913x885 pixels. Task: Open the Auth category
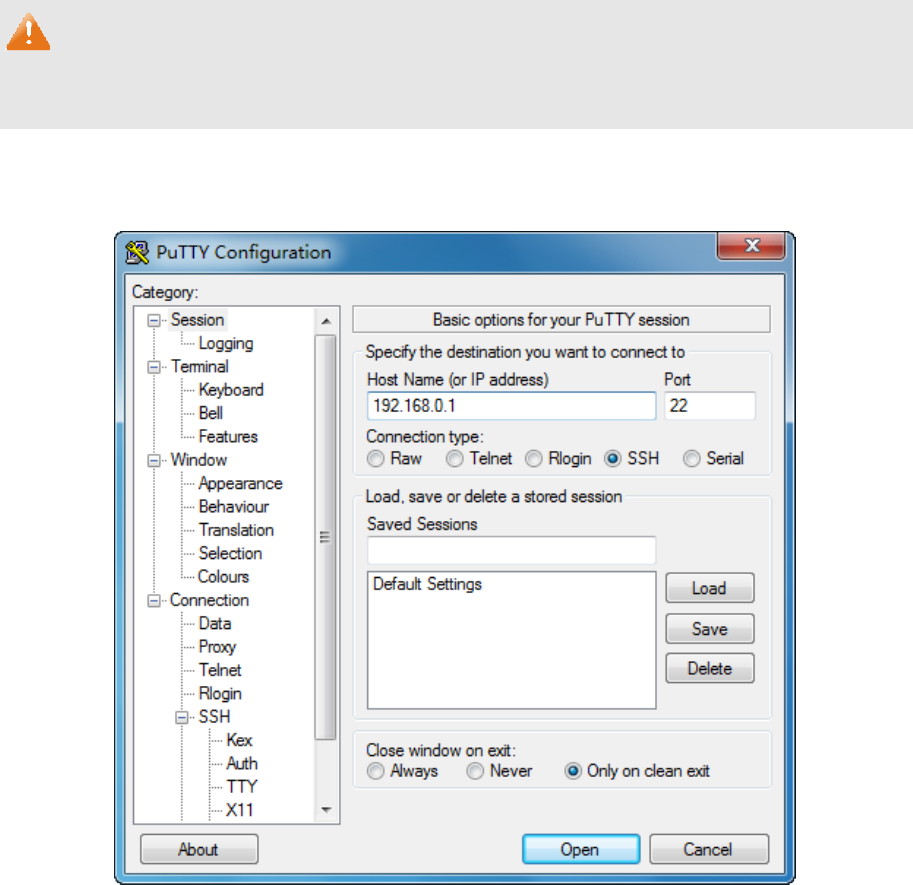click(242, 763)
